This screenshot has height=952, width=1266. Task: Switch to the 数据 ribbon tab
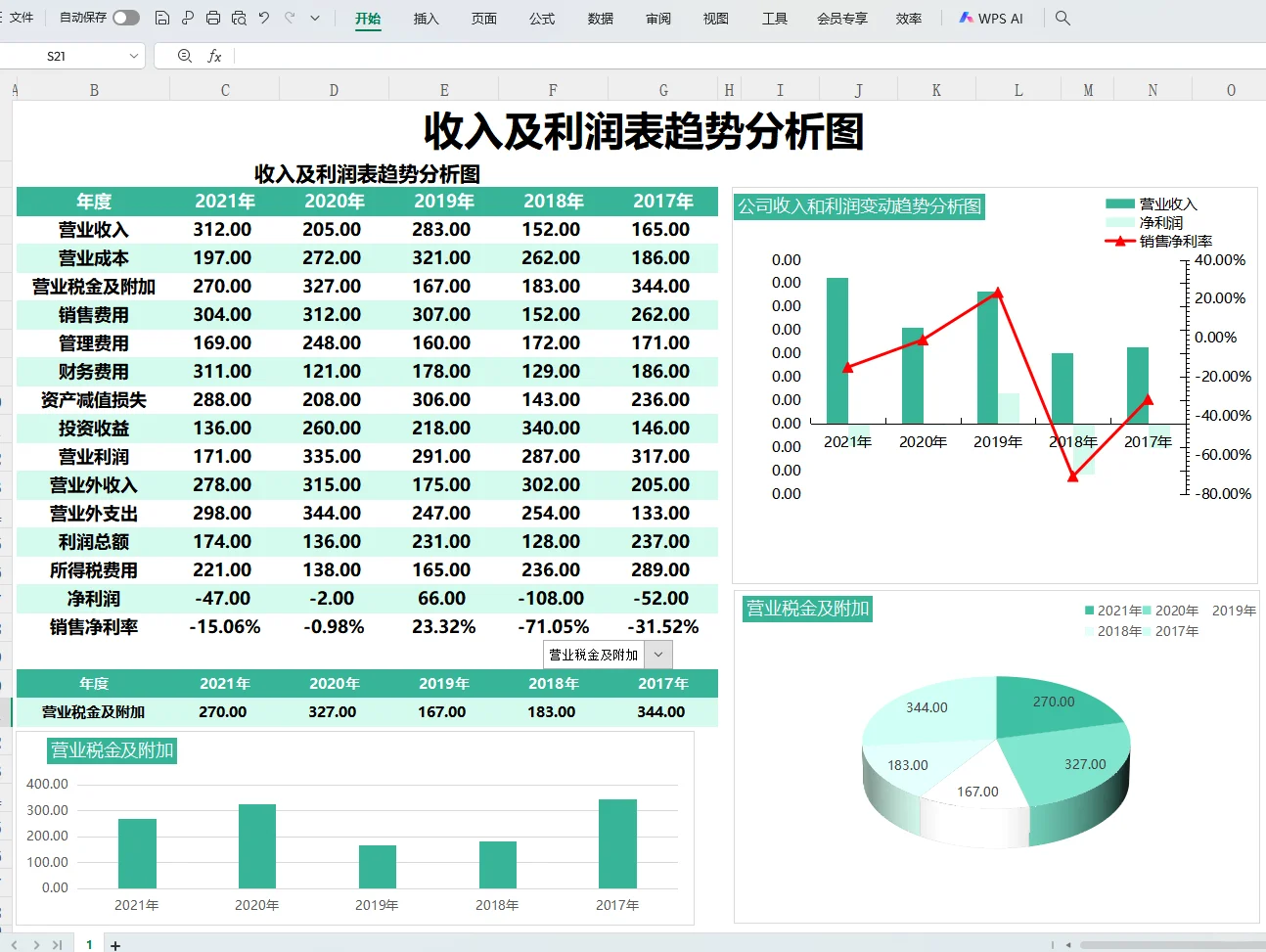click(601, 19)
